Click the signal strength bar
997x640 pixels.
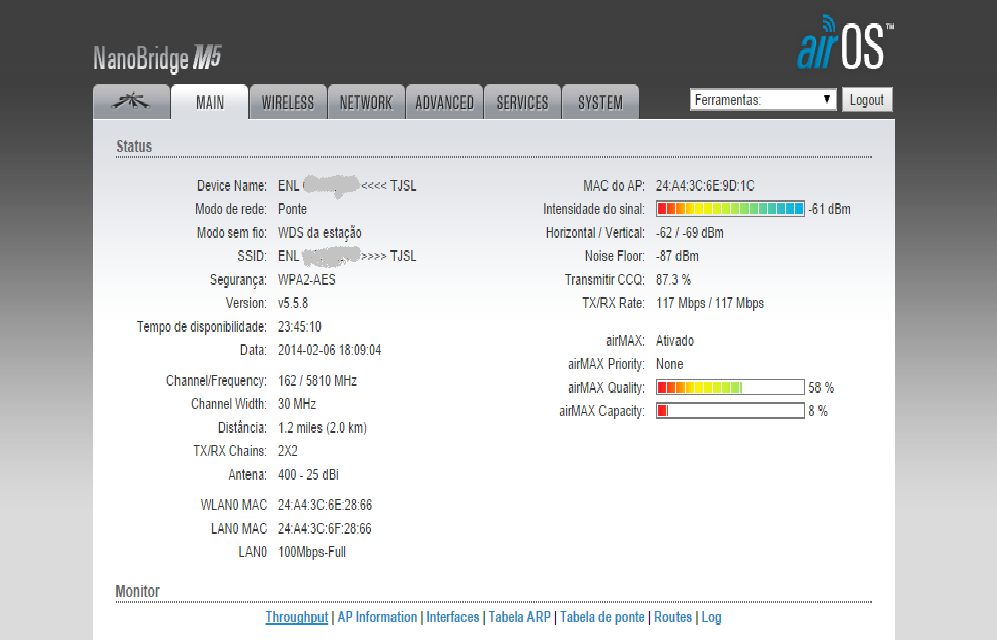(730, 208)
